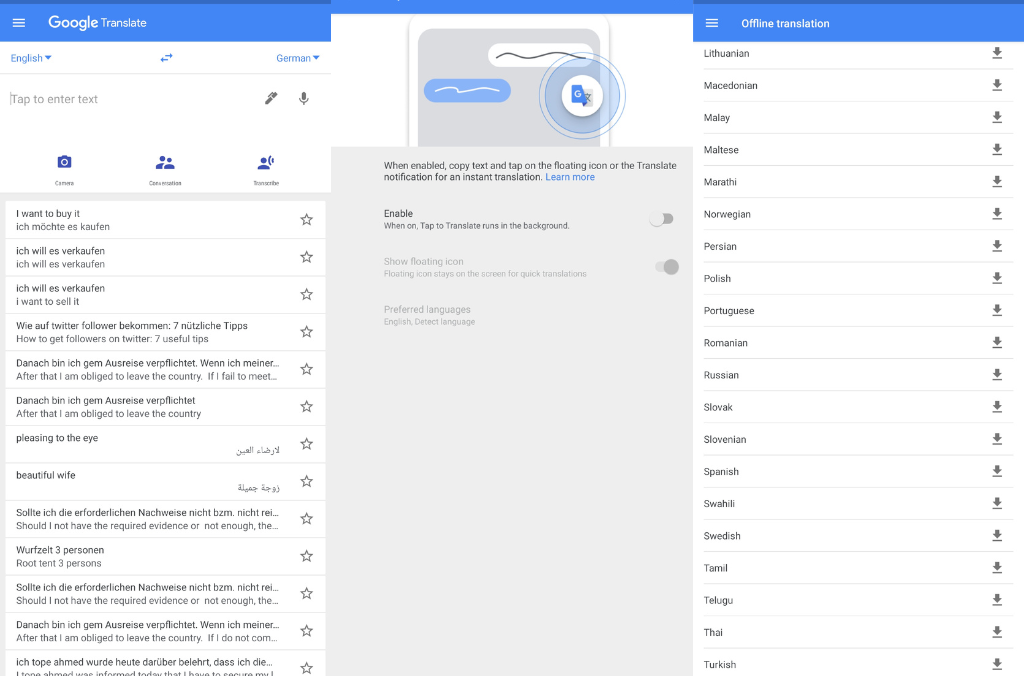Download Polish offline language
This screenshot has height=676, width=1024.
pos(997,278)
